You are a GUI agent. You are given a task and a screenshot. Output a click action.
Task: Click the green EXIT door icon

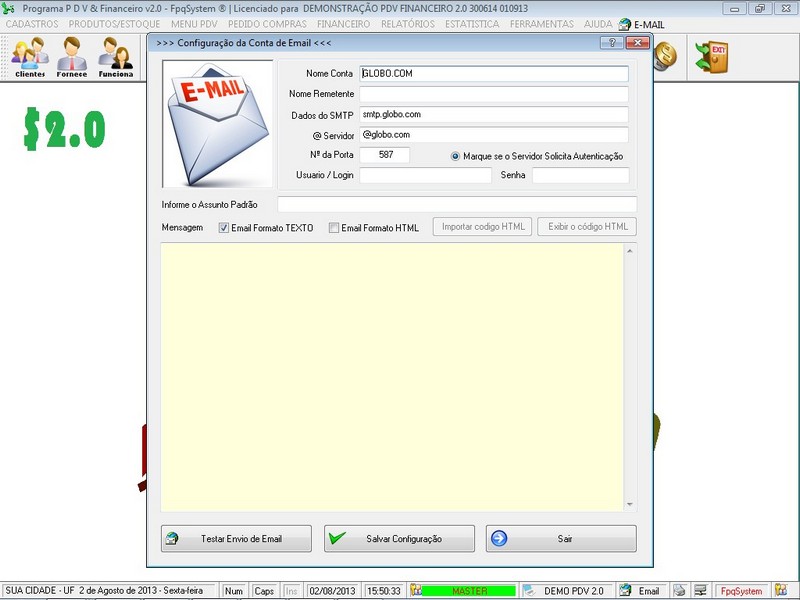712,57
